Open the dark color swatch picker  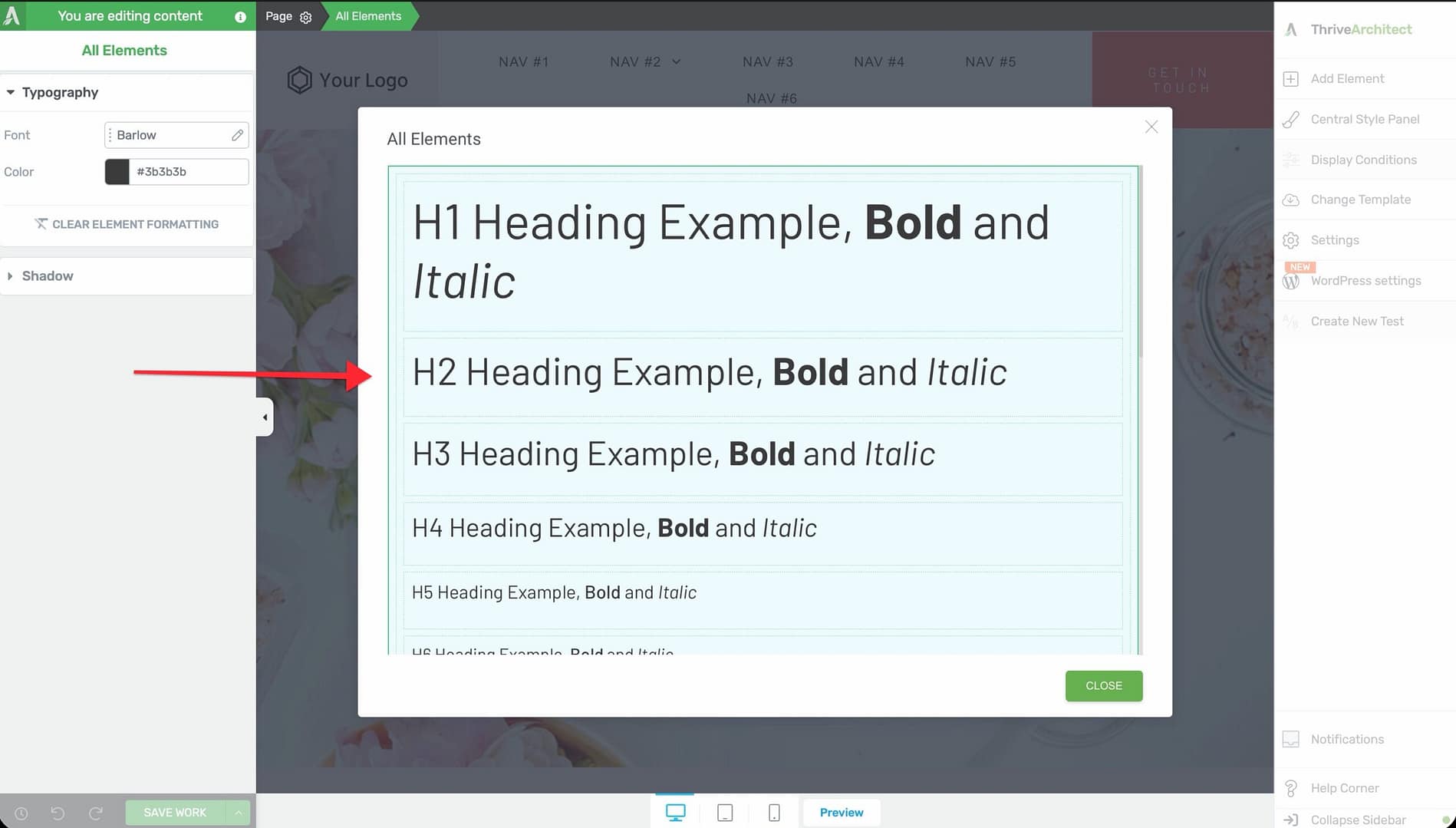(117, 172)
